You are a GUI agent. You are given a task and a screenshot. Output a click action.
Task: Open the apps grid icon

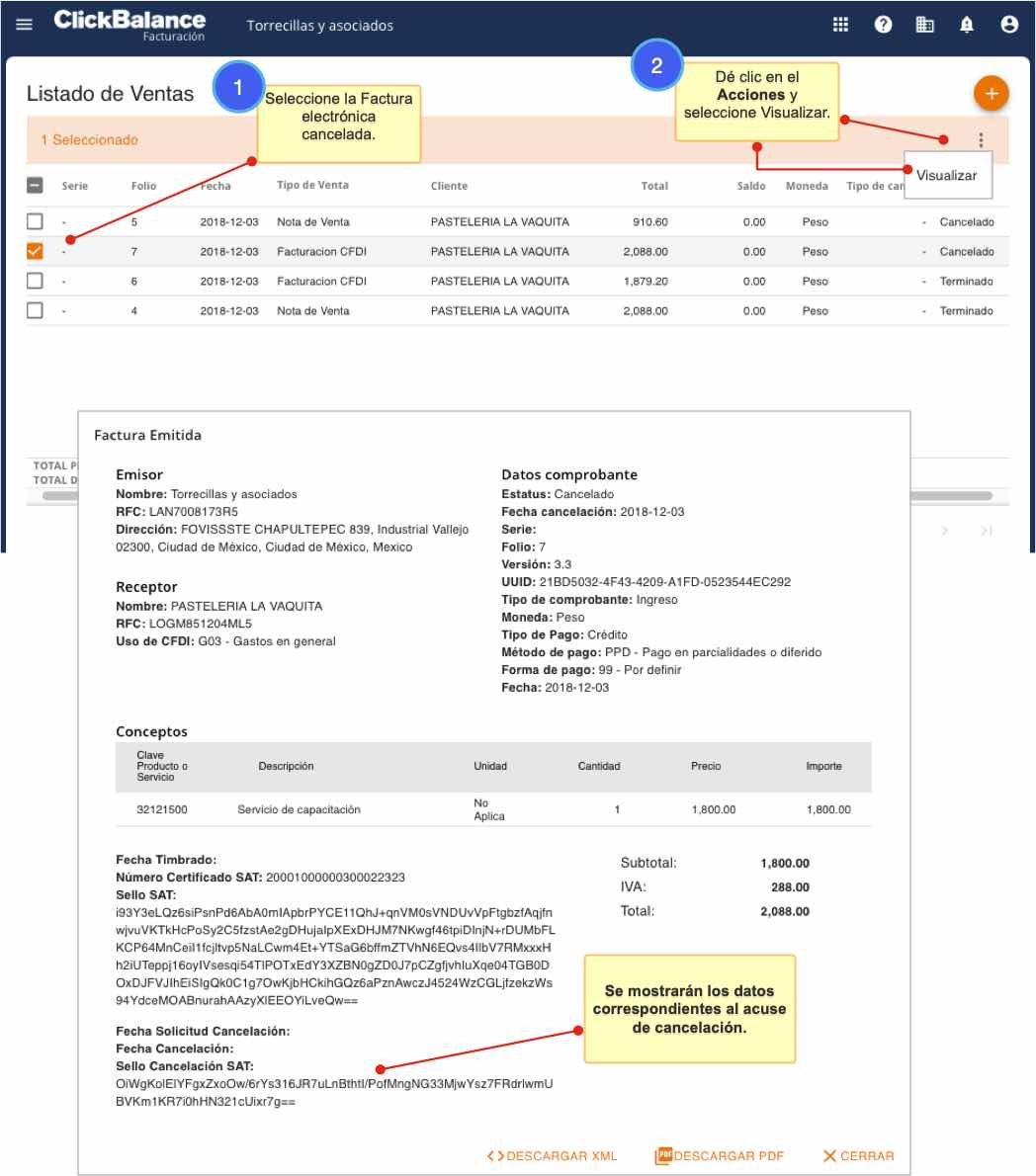pyautogui.click(x=840, y=25)
